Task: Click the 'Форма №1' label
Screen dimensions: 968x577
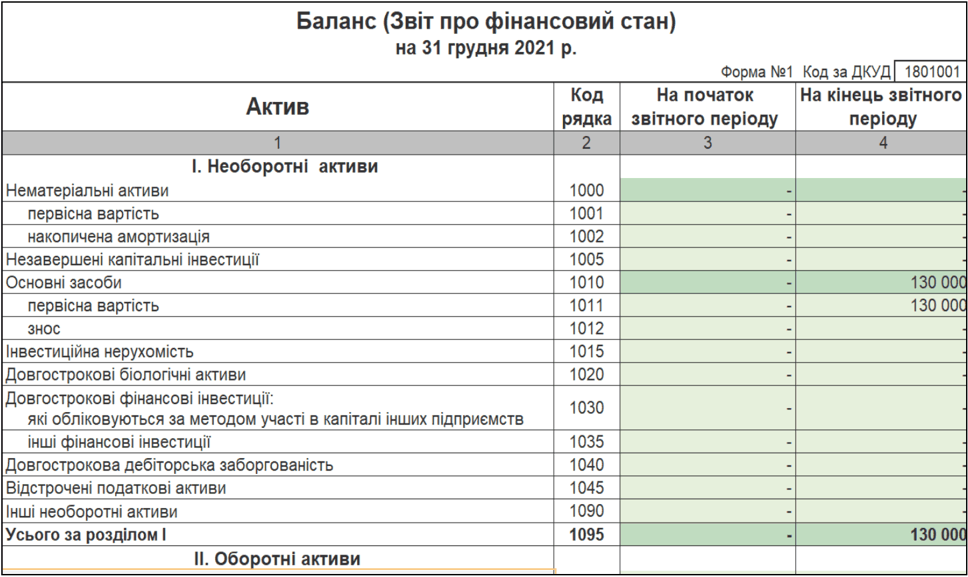Action: click(756, 72)
